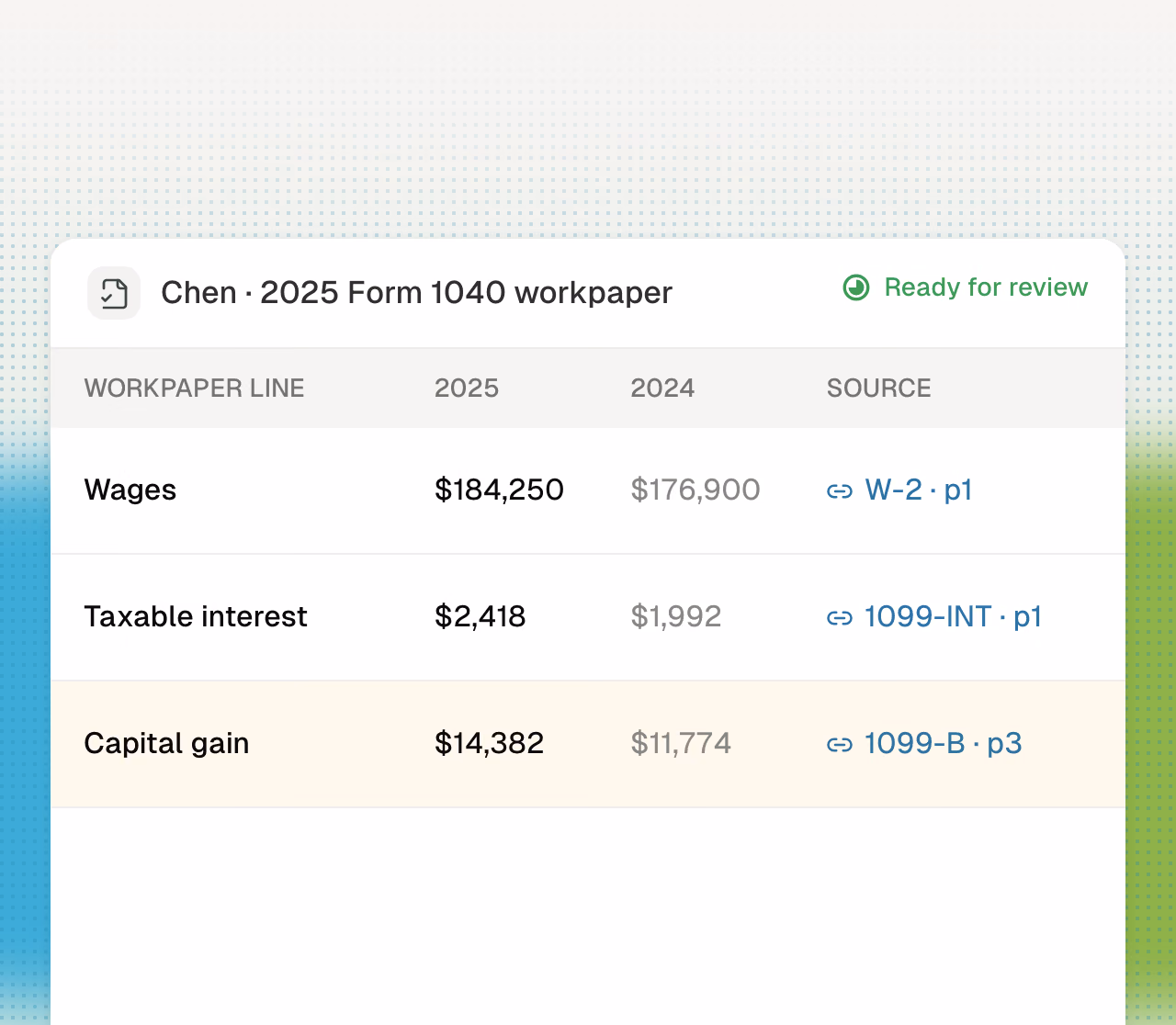Click the Ready for review label

(x=986, y=287)
